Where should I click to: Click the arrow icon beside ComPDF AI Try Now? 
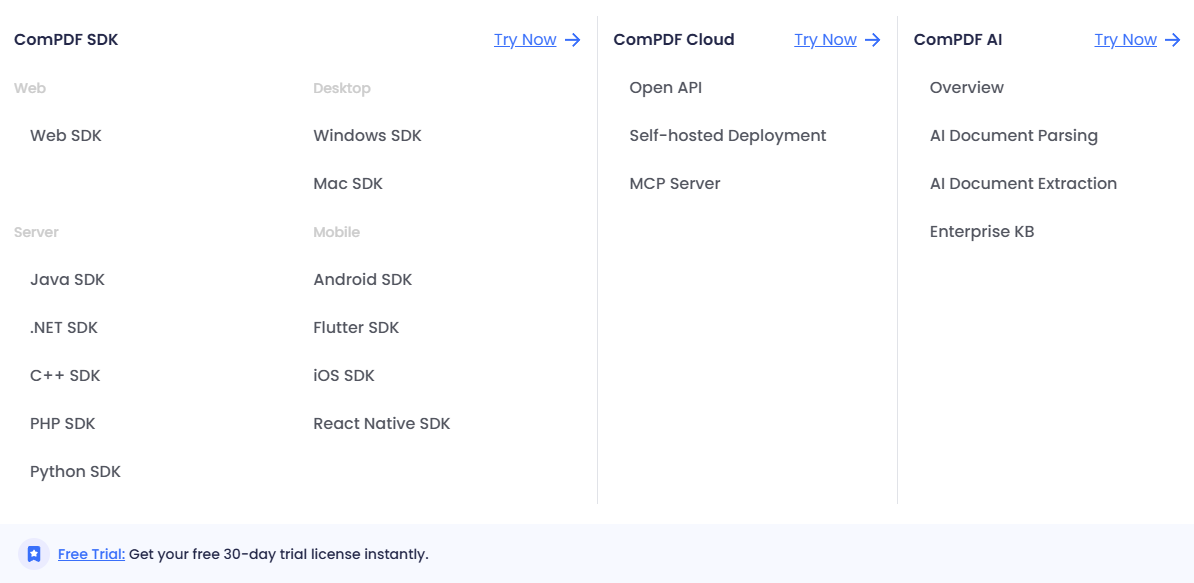[1173, 40]
